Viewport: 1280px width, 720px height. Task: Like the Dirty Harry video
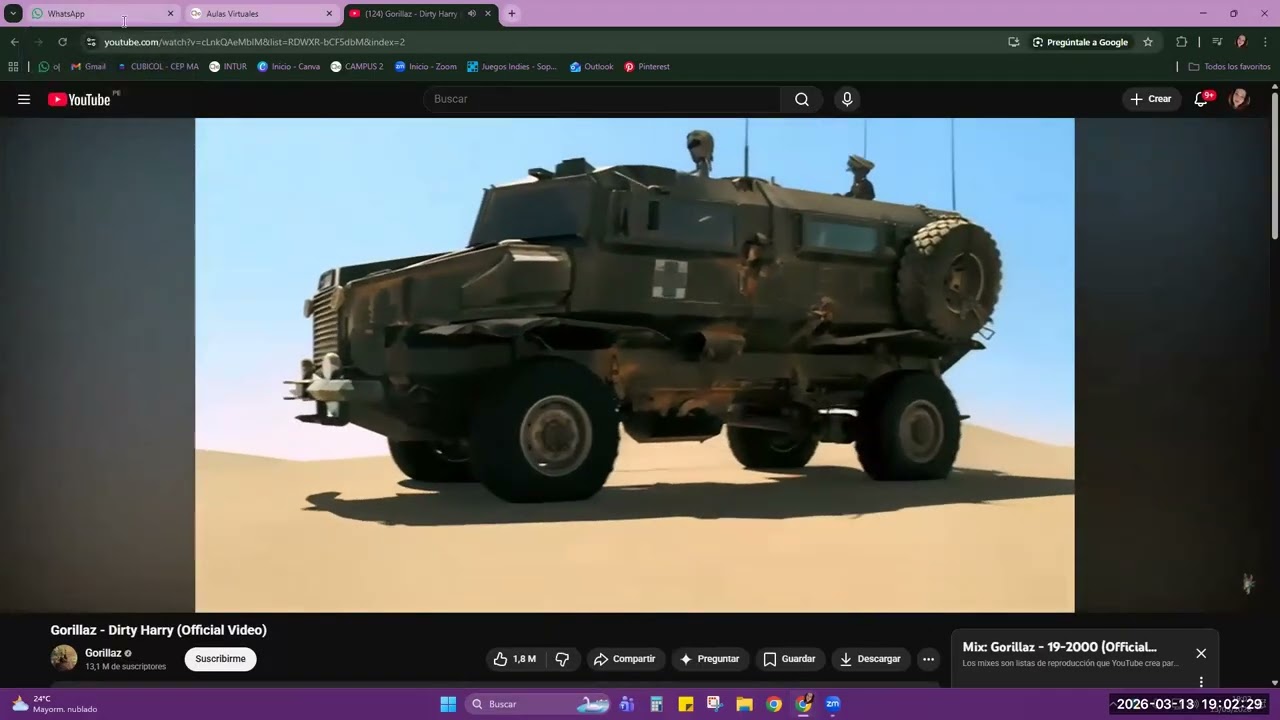pyautogui.click(x=514, y=659)
